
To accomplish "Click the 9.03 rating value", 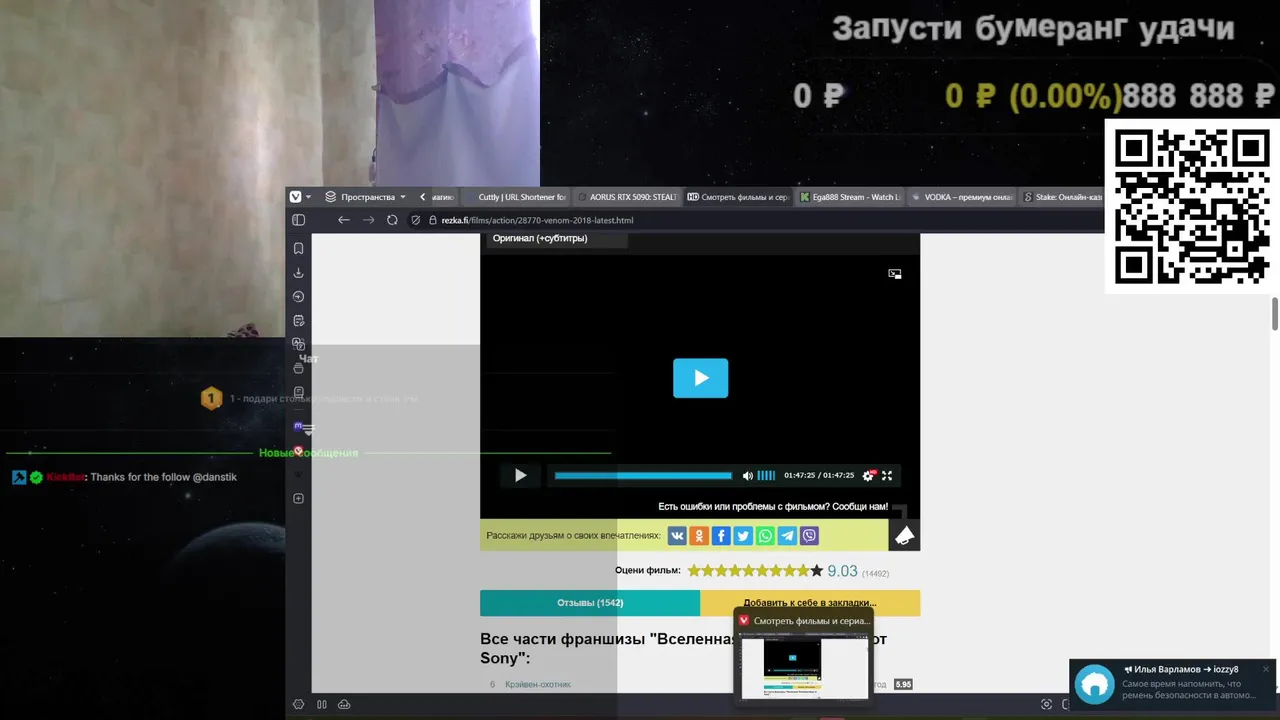I will pyautogui.click(x=842, y=571).
